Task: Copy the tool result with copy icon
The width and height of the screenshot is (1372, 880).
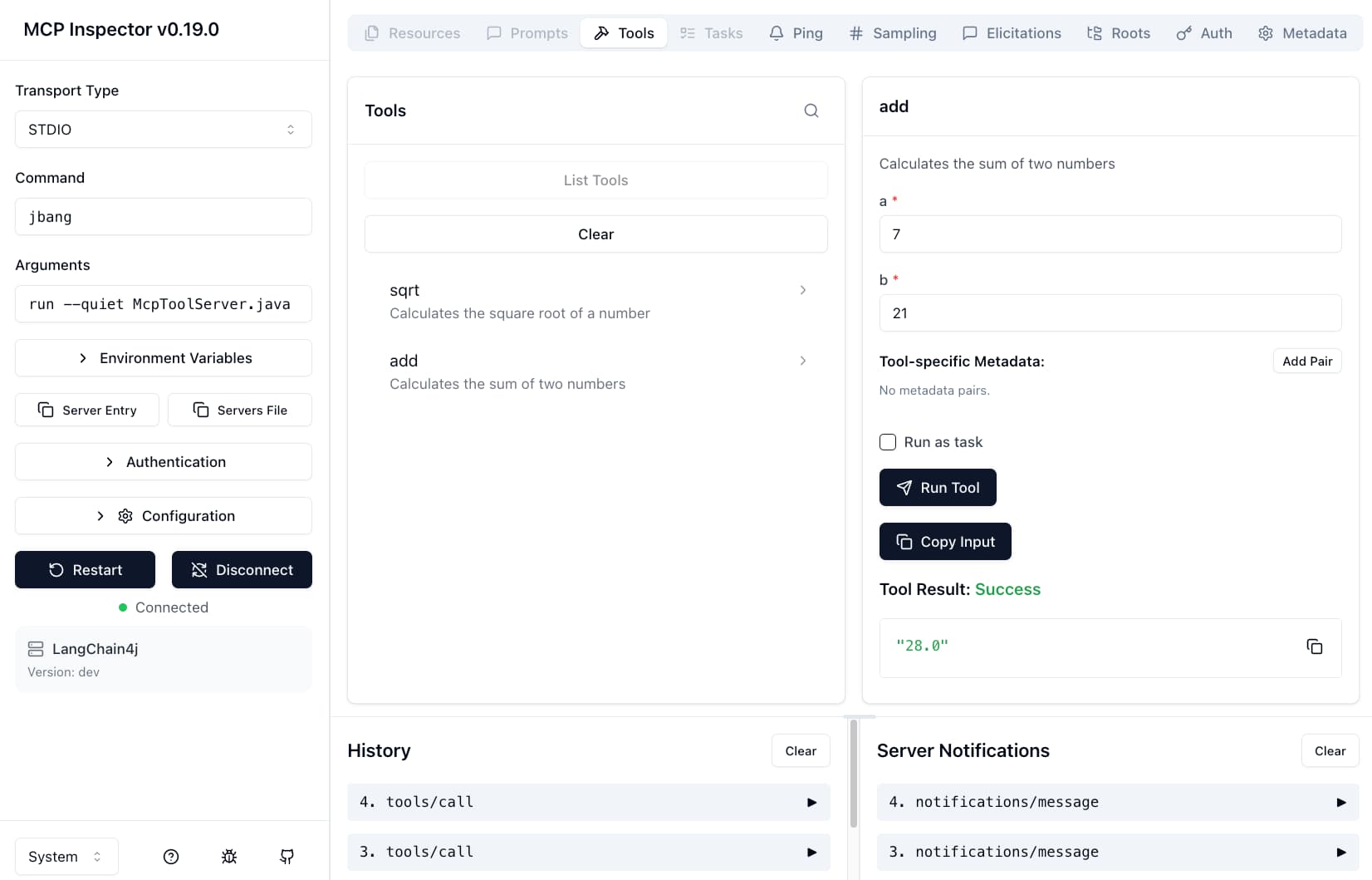Action: coord(1314,646)
